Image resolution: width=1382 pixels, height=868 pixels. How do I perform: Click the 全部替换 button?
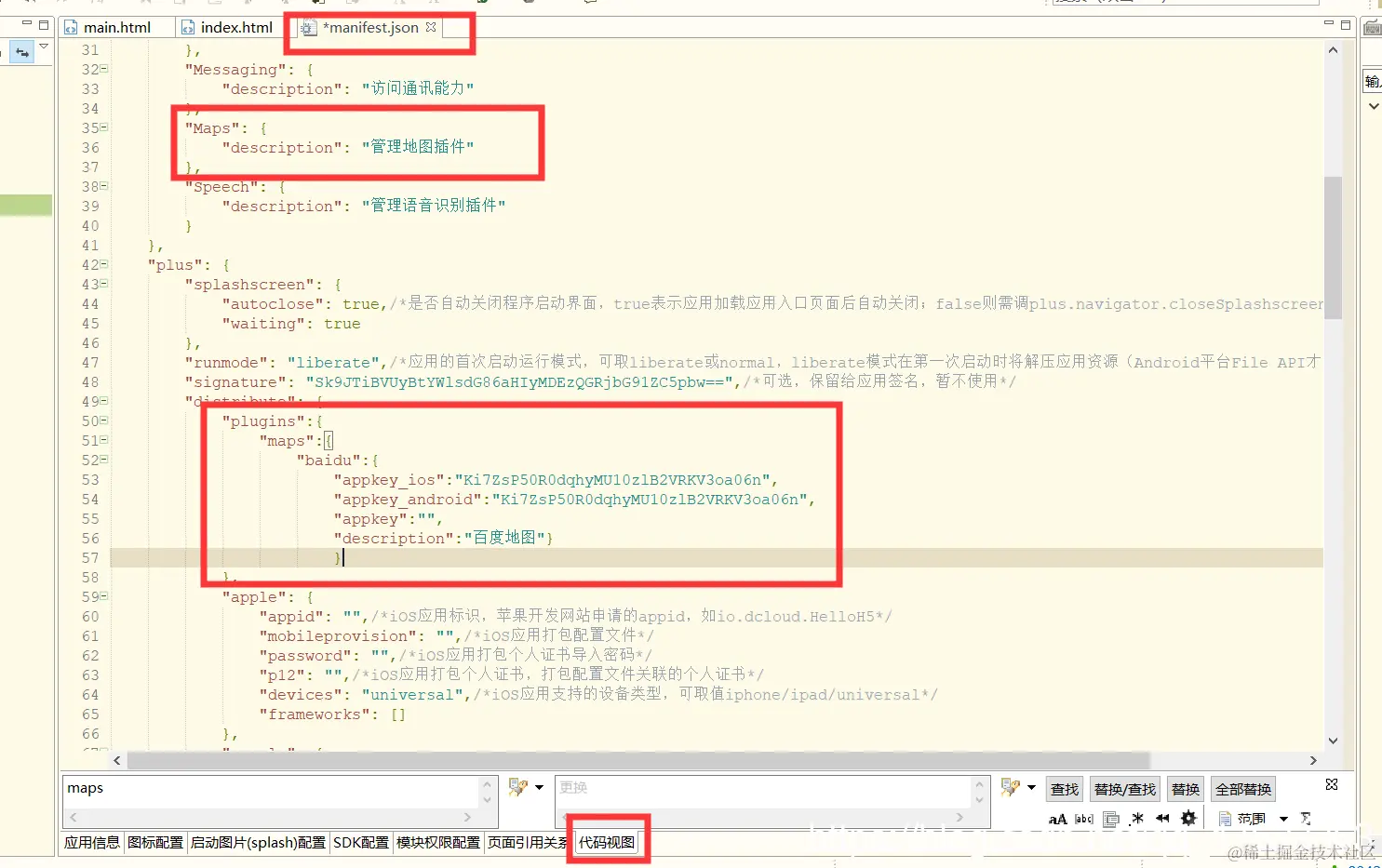pyautogui.click(x=1243, y=789)
